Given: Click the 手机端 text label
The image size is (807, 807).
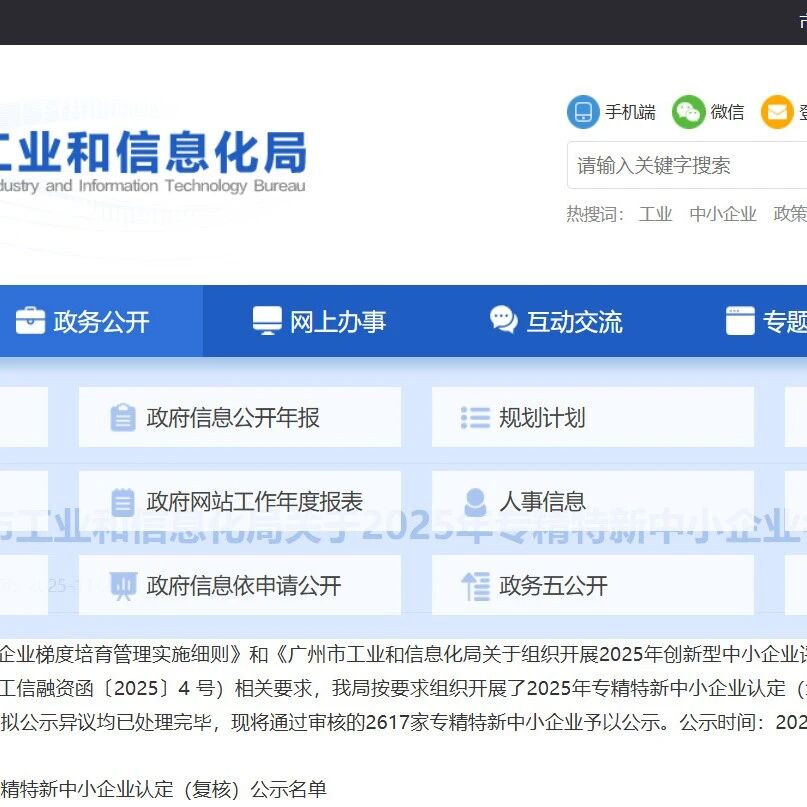Looking at the screenshot, I should (630, 112).
